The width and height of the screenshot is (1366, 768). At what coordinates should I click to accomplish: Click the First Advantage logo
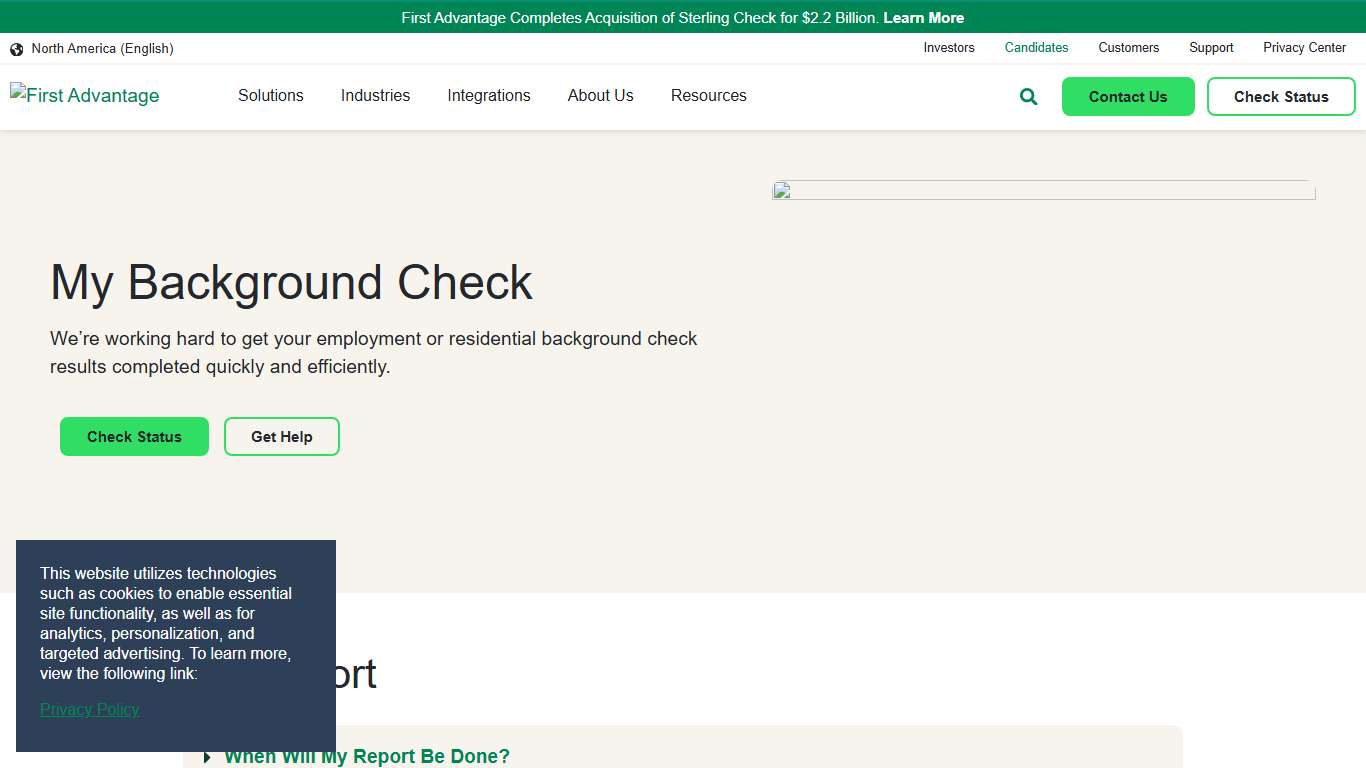coord(84,95)
